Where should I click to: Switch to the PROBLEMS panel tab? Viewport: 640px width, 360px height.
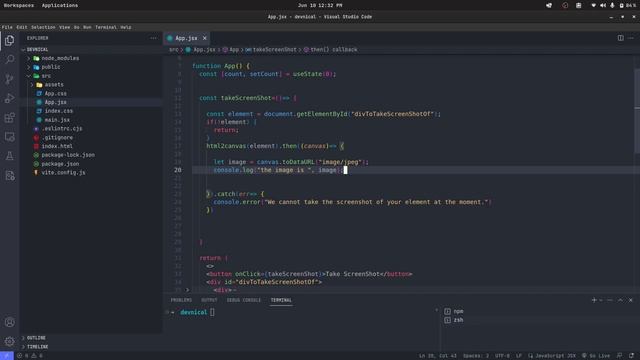(181, 300)
